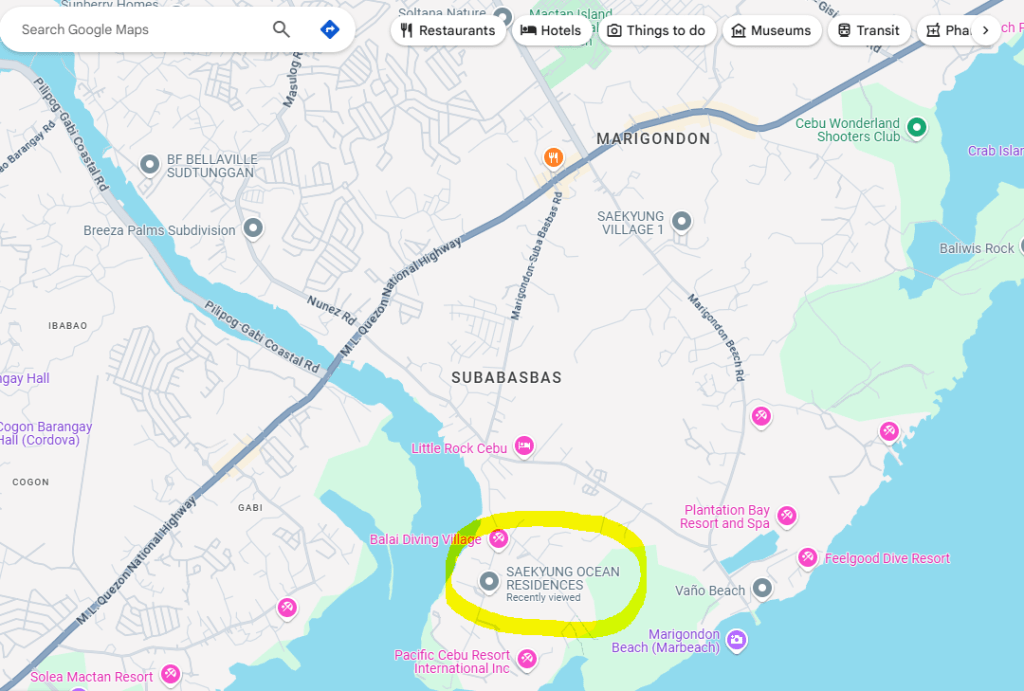Click the Vaño Beach location pin
Image resolution: width=1024 pixels, height=691 pixels.
coord(762,588)
